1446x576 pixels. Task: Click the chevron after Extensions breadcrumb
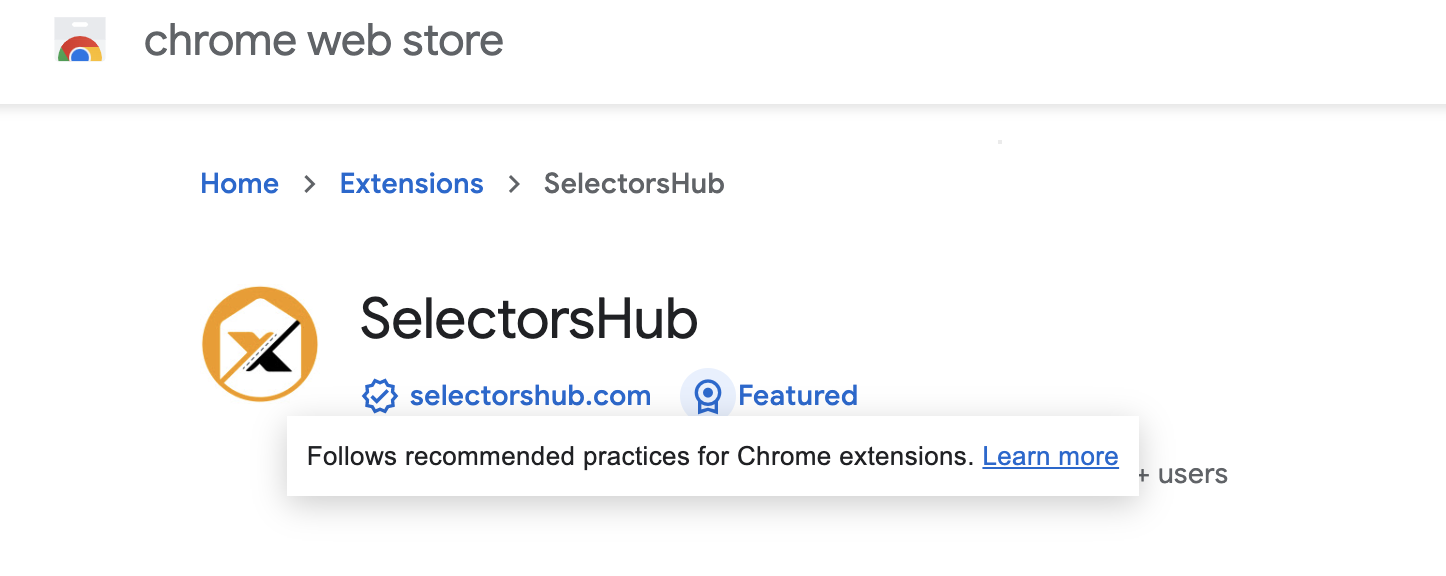coord(514,184)
